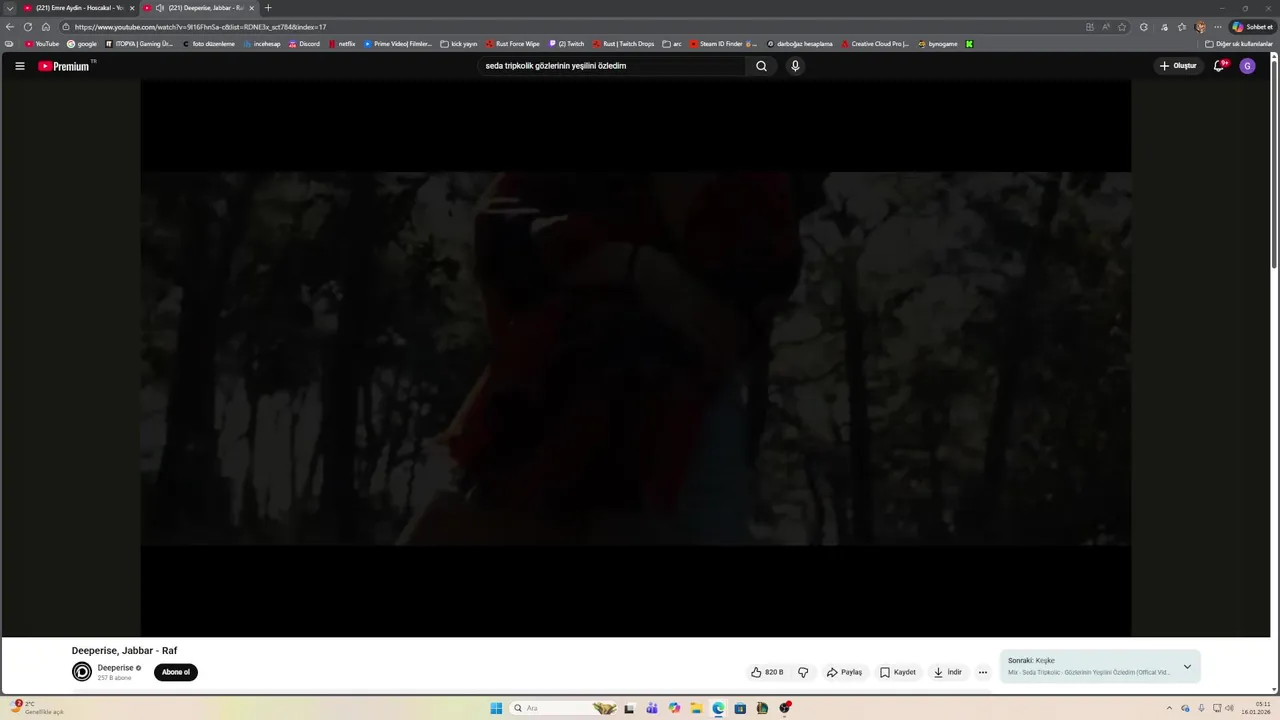Expand the arc bookmark folder

pos(672,44)
